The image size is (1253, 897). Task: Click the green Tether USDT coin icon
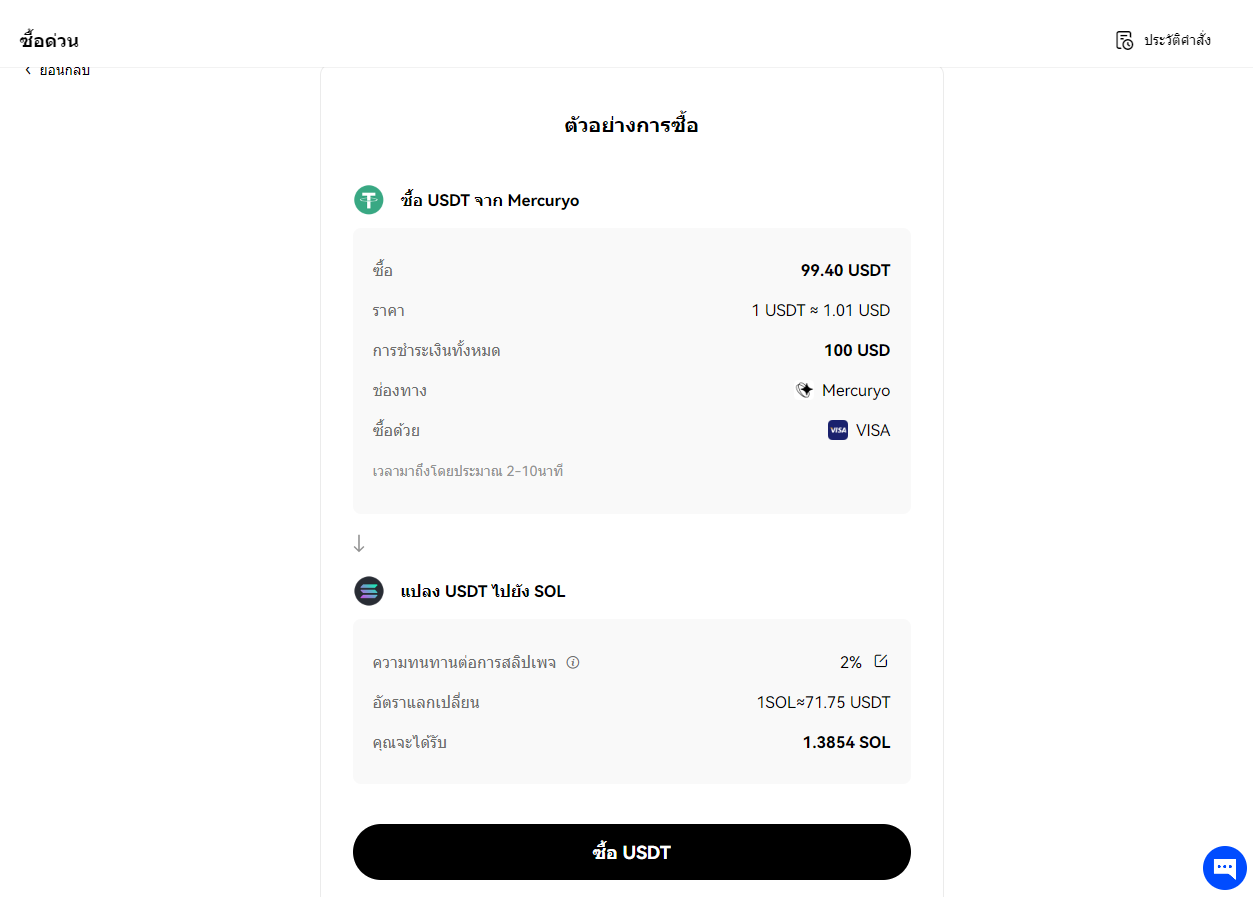(369, 200)
